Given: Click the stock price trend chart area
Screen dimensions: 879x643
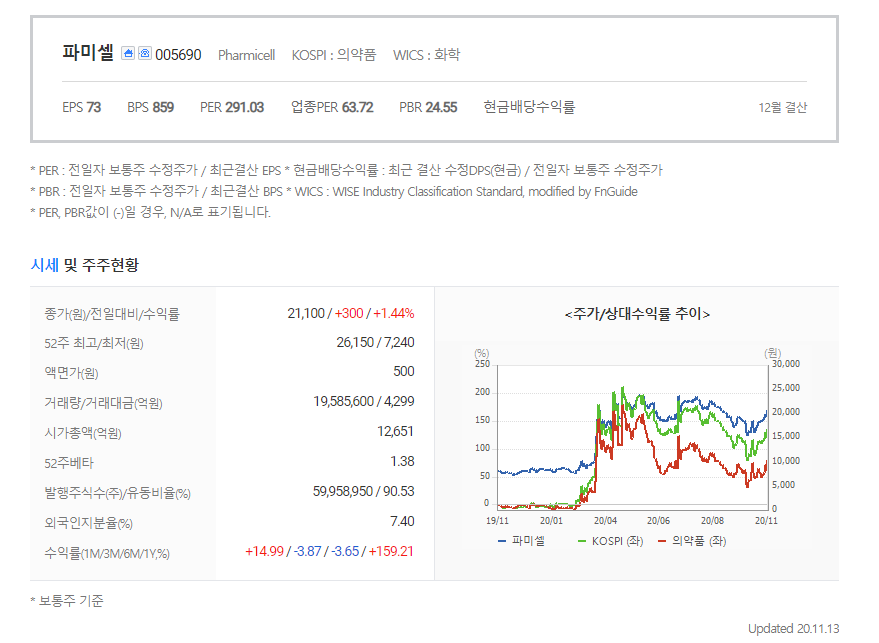Looking at the screenshot, I should coord(632,437).
